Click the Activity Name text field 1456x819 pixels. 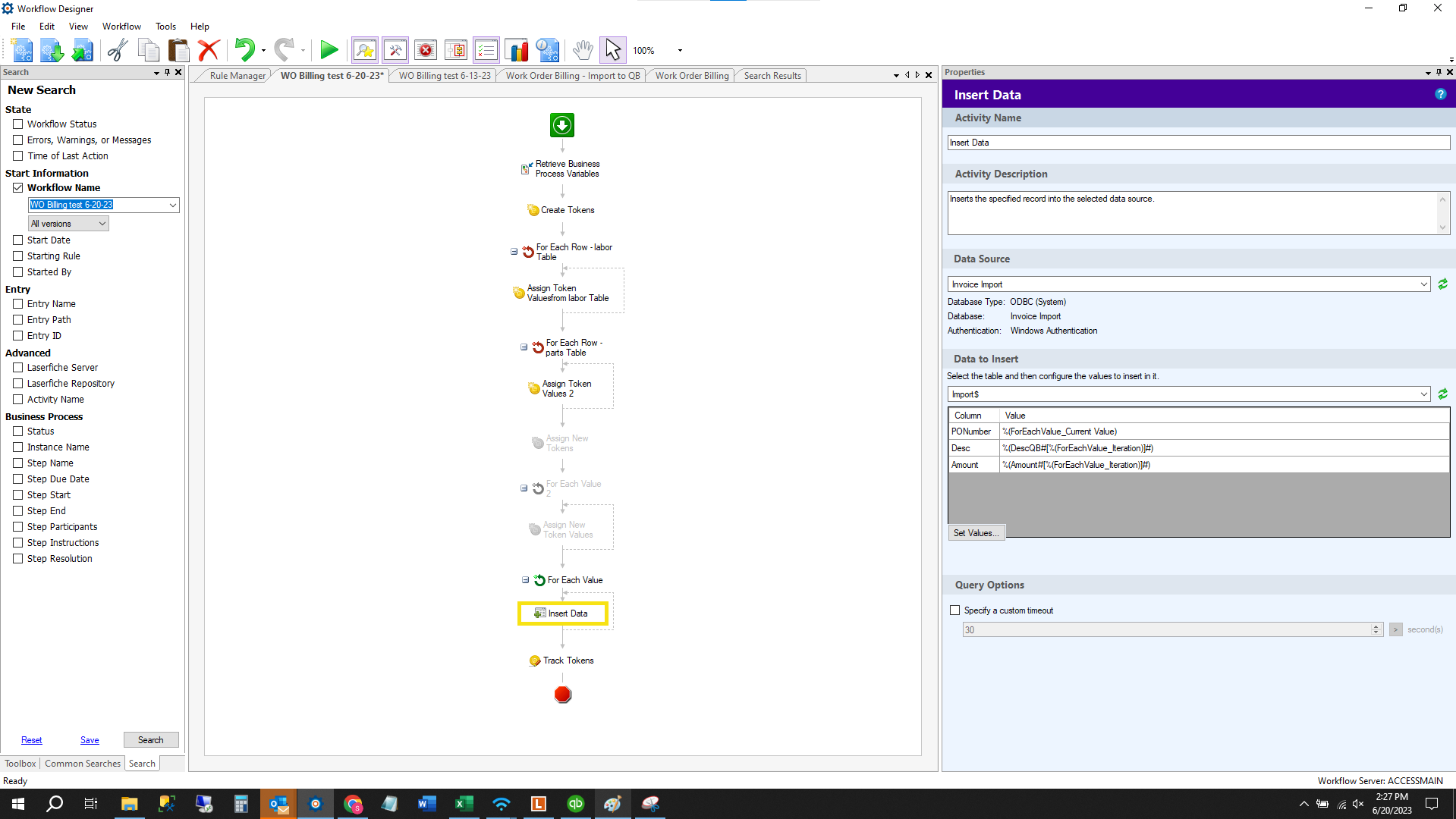(x=1198, y=143)
